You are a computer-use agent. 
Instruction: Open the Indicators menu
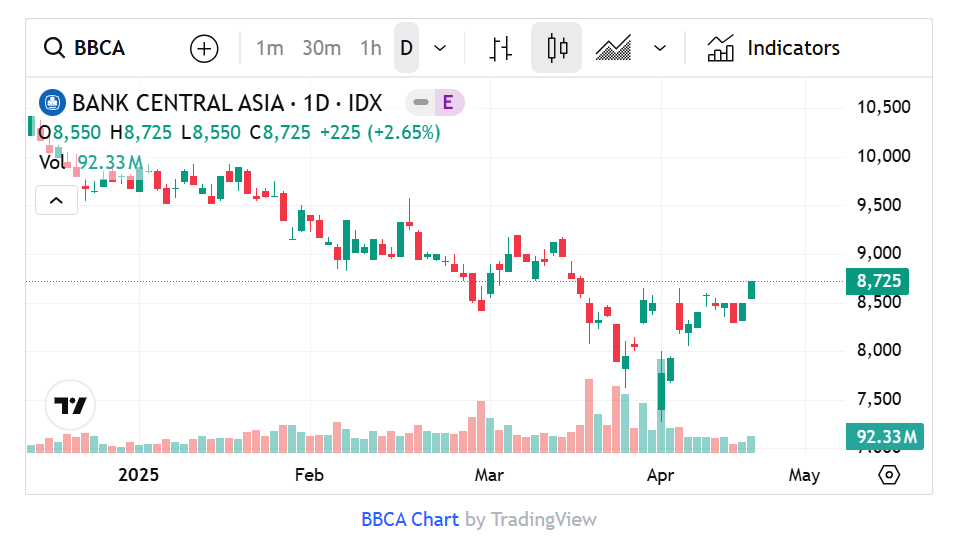[774, 48]
